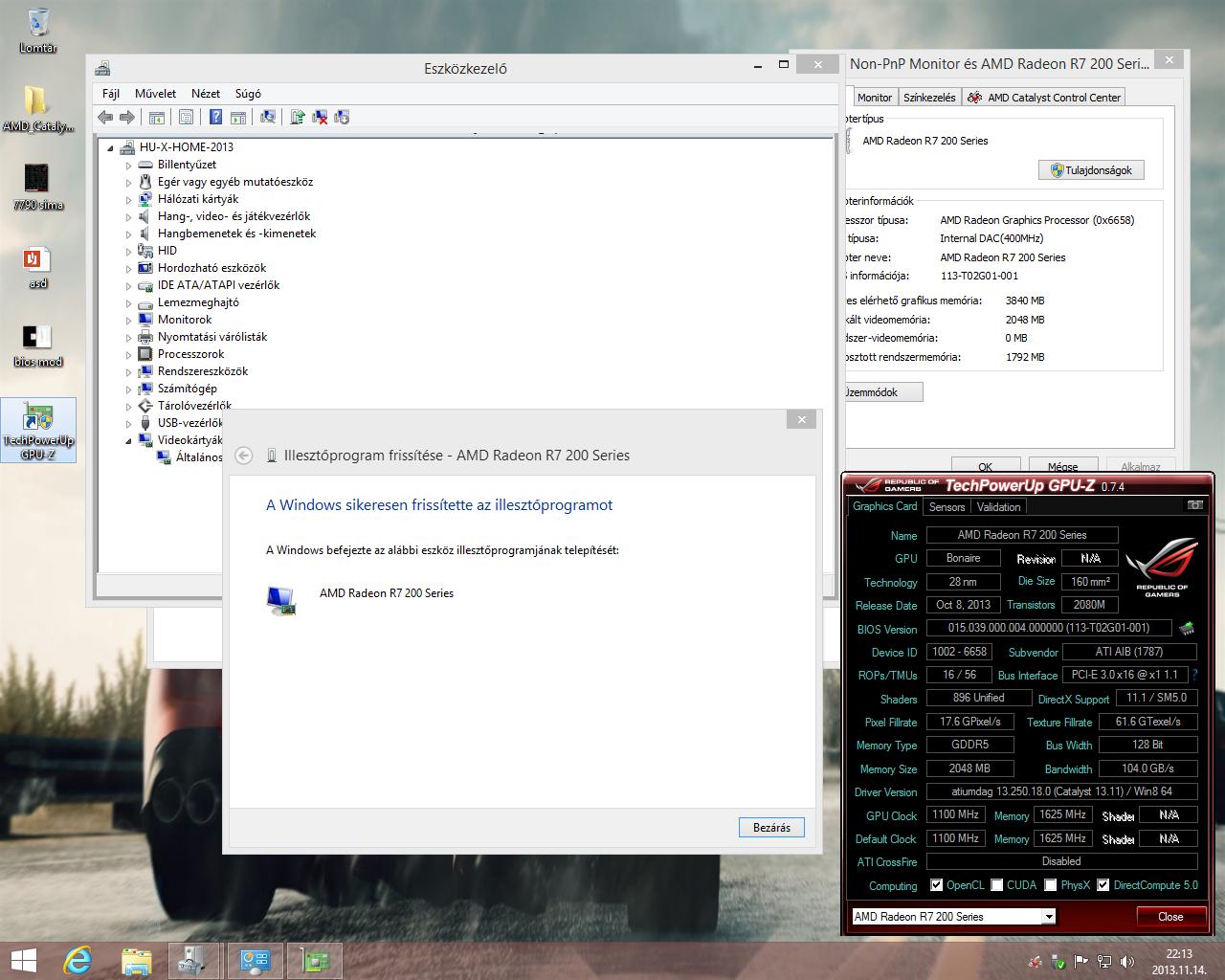
Task: Click the Bezárás button in driver wizard
Action: (771, 828)
